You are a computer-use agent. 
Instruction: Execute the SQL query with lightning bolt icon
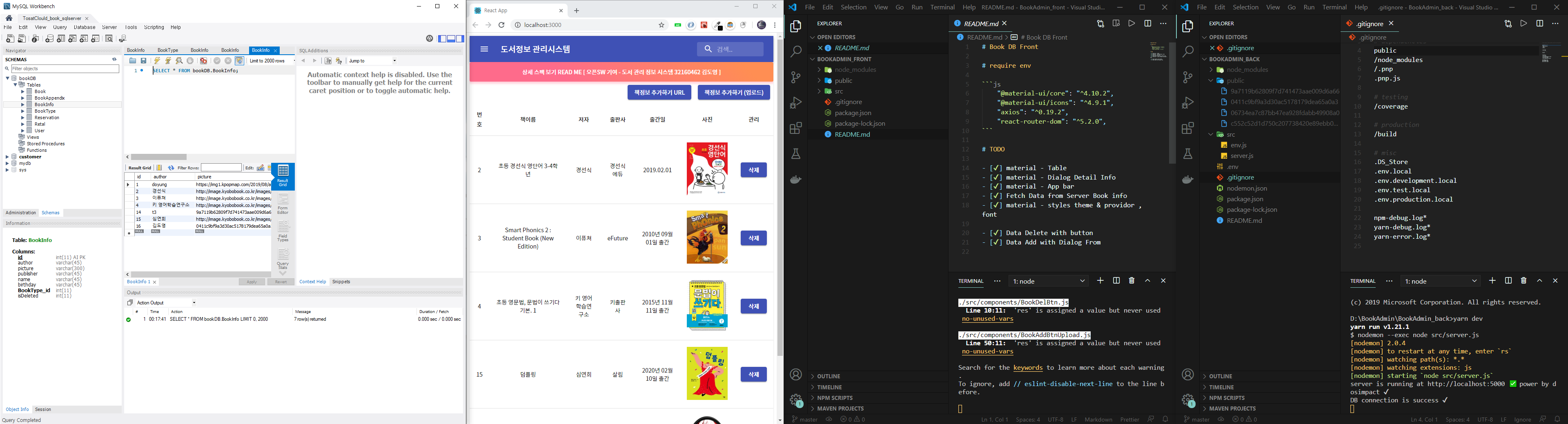pyautogui.click(x=157, y=61)
